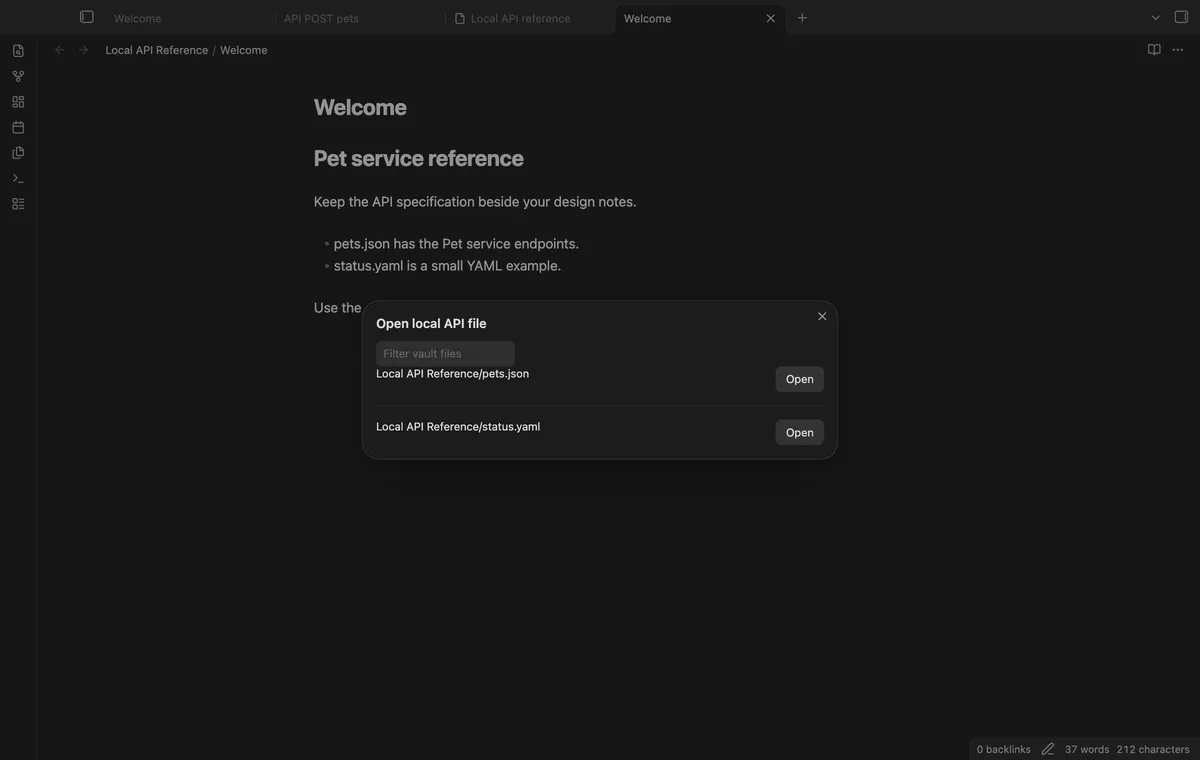The image size is (1200, 760).
Task: Click Local API Reference in breadcrumb
Action: (157, 50)
